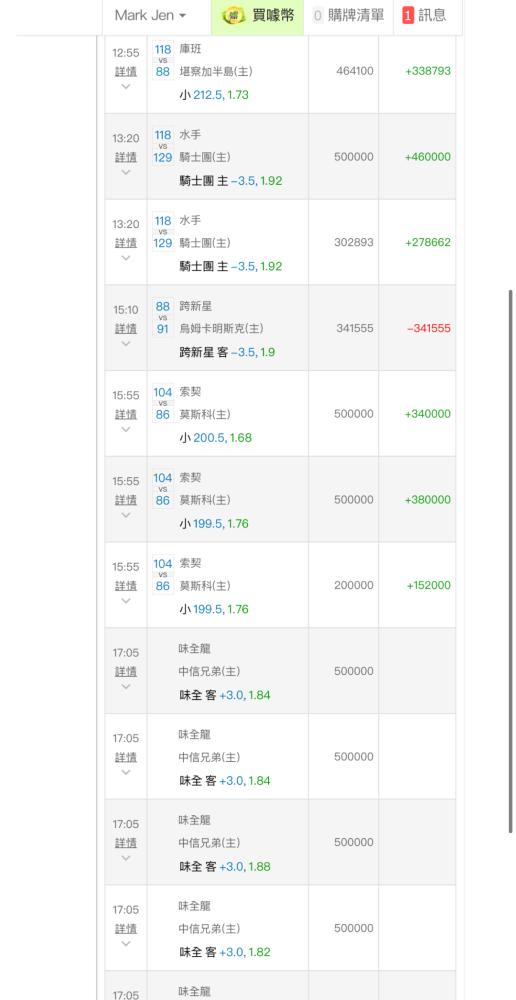Click the red message count badge
Viewport: 516px width, 1000px height.
point(408,15)
